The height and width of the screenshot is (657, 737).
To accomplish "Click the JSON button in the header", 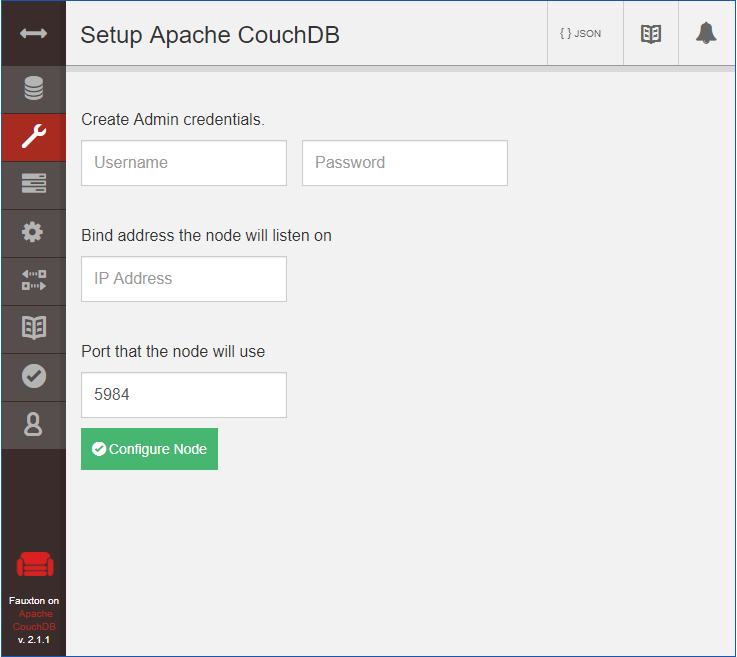I will (581, 34).
